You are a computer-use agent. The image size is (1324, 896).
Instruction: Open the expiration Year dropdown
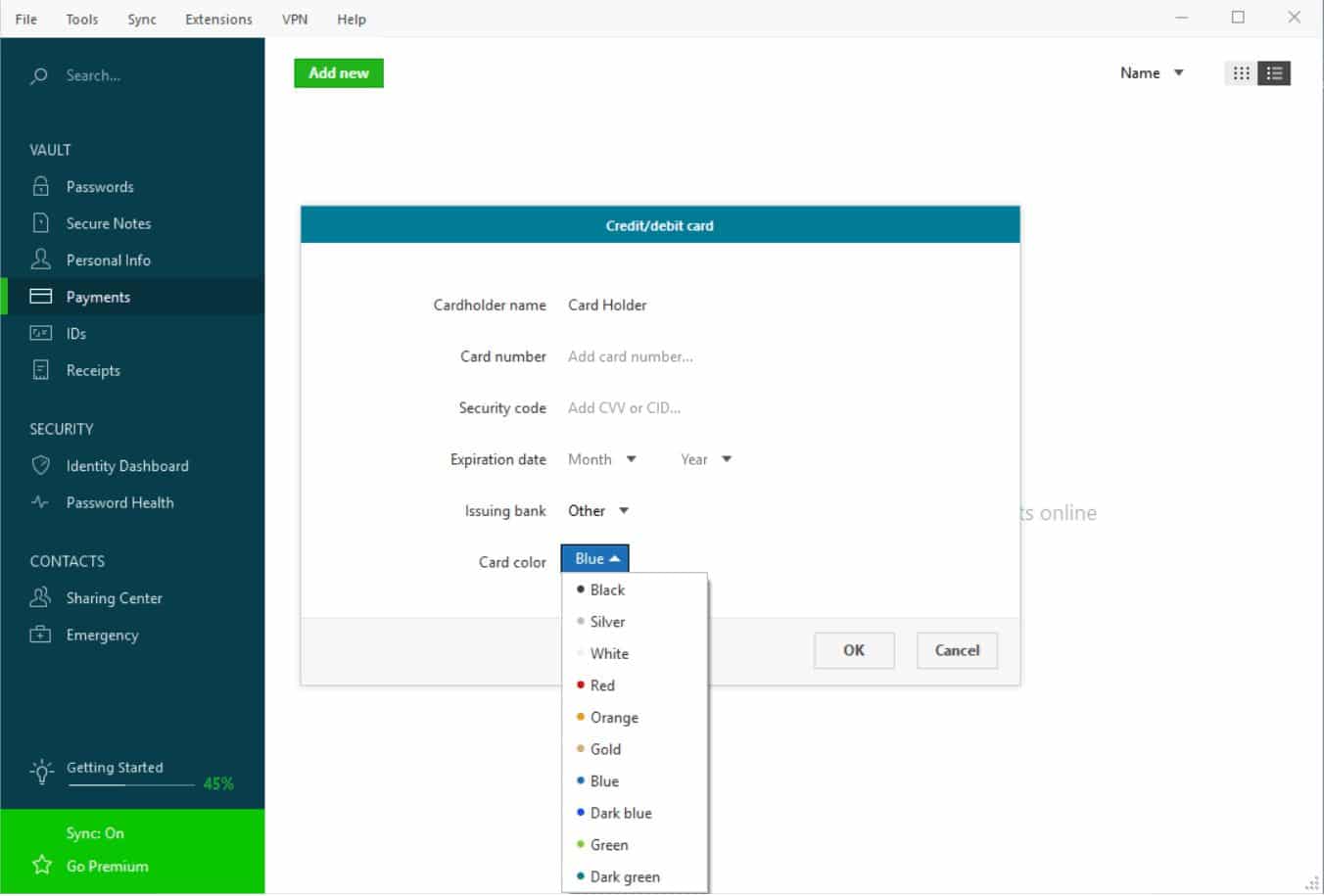click(706, 459)
